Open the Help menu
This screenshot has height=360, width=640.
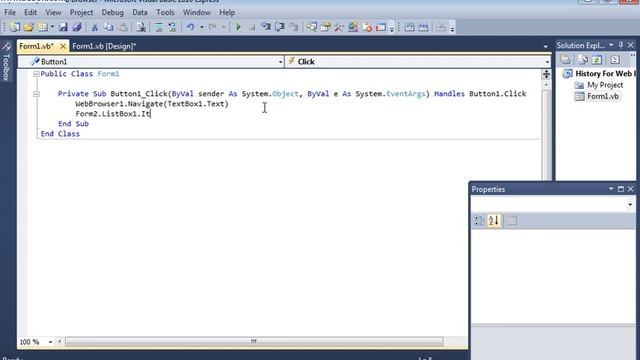click(227, 13)
